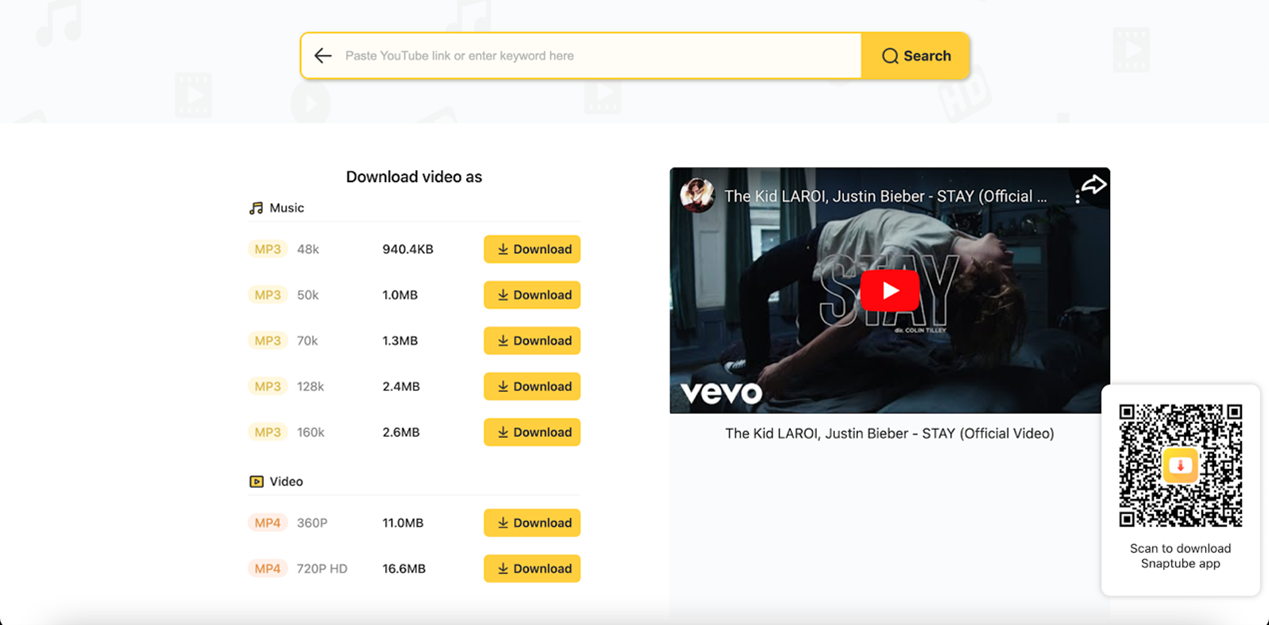The height and width of the screenshot is (625, 1269).
Task: Click the 16.6MB file size
Action: pos(404,569)
